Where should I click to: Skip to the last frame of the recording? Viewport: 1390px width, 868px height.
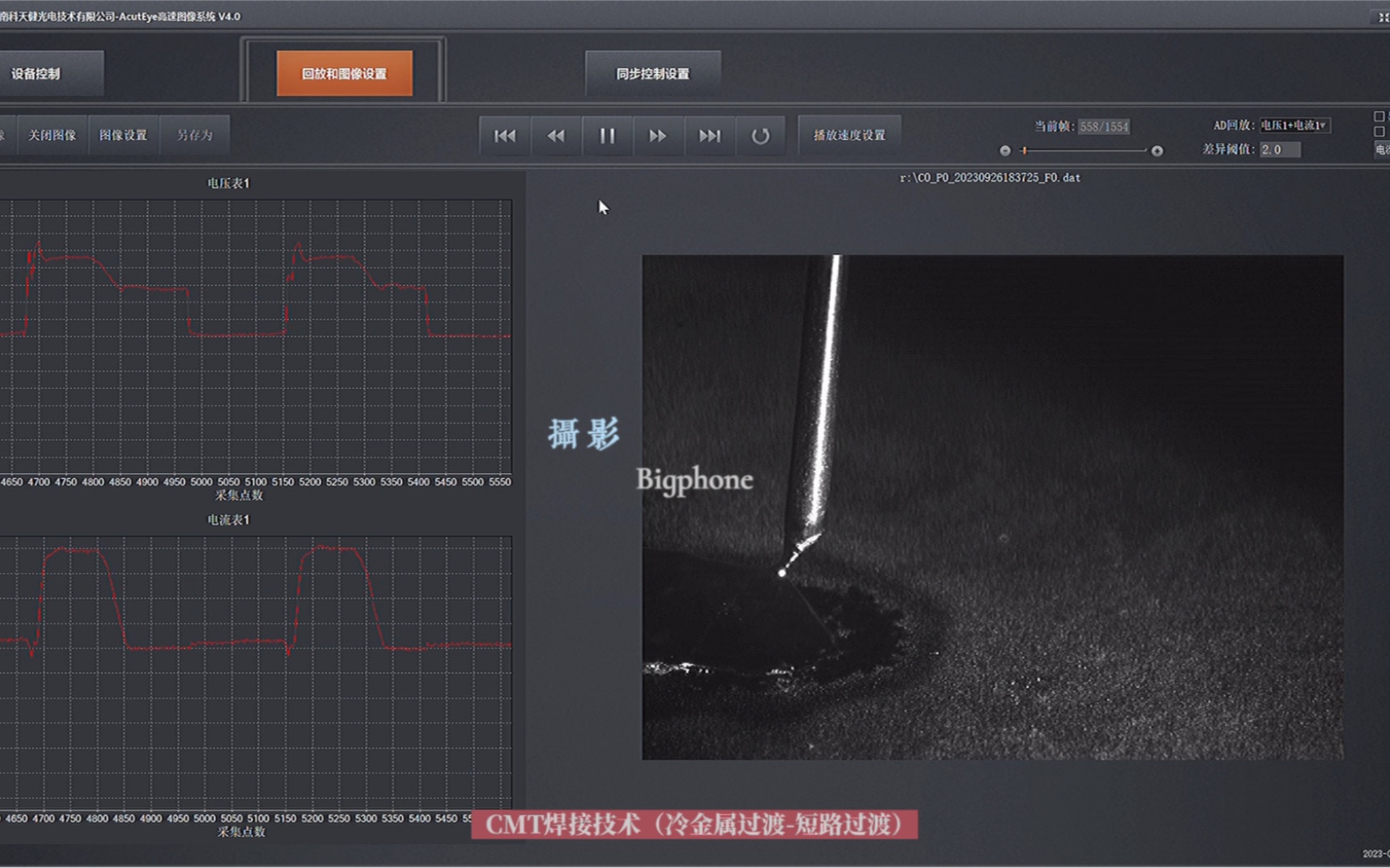tap(710, 135)
